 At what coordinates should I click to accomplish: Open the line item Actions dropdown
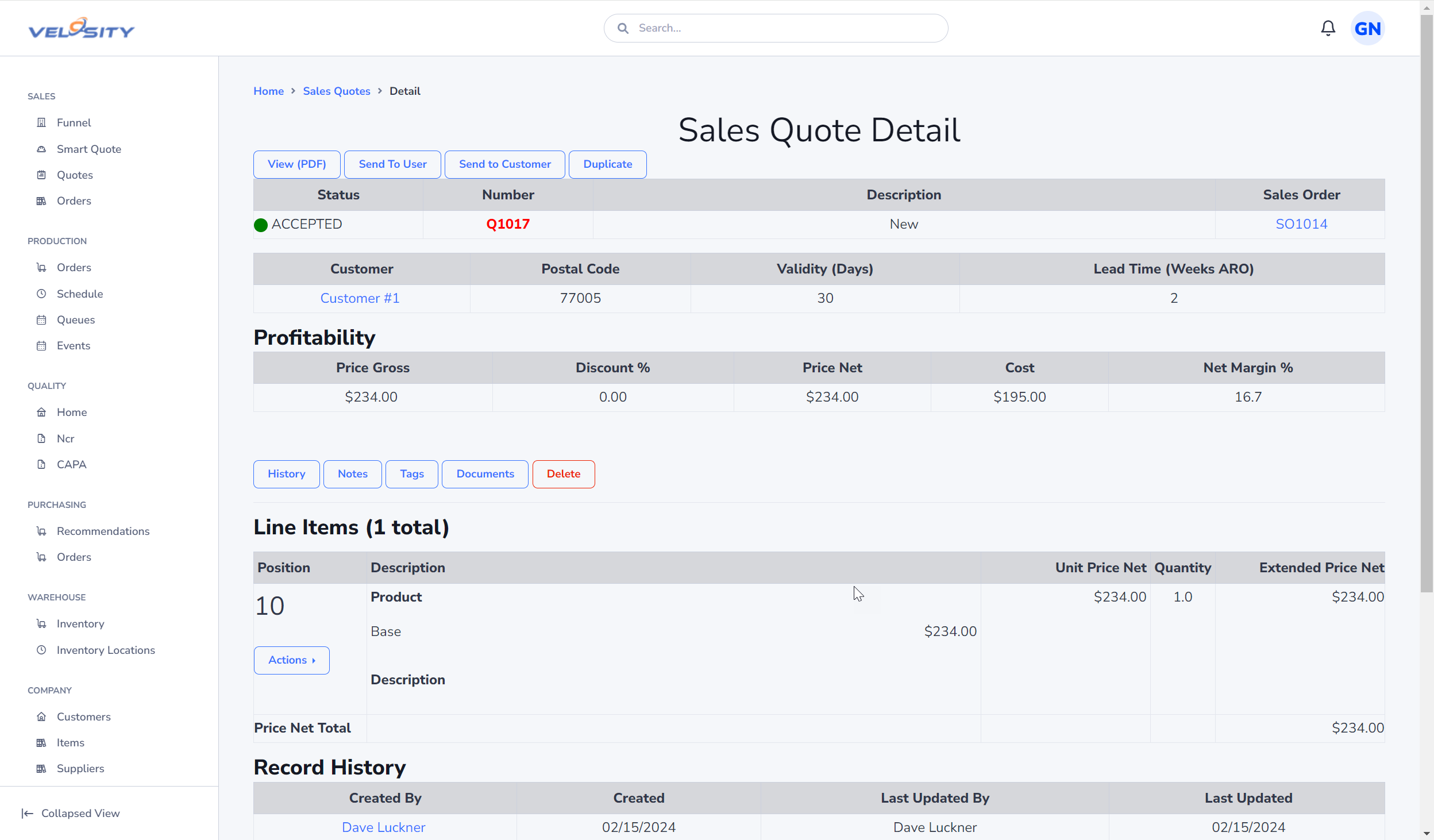[x=292, y=660]
